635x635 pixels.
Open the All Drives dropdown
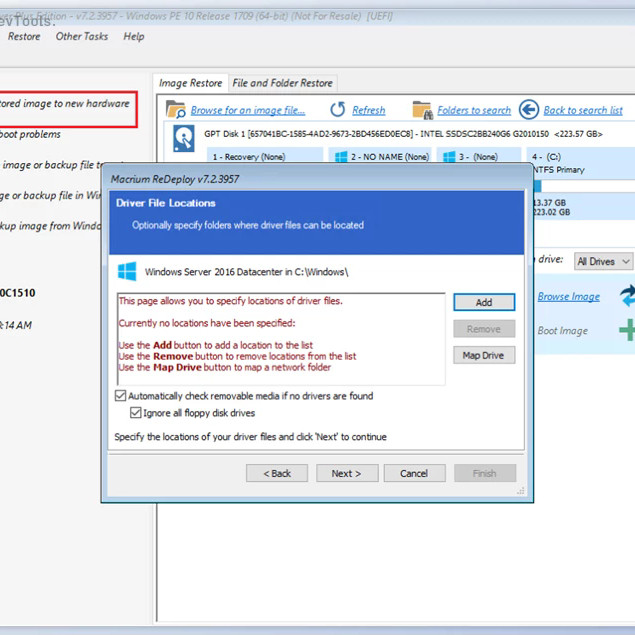tap(603, 262)
